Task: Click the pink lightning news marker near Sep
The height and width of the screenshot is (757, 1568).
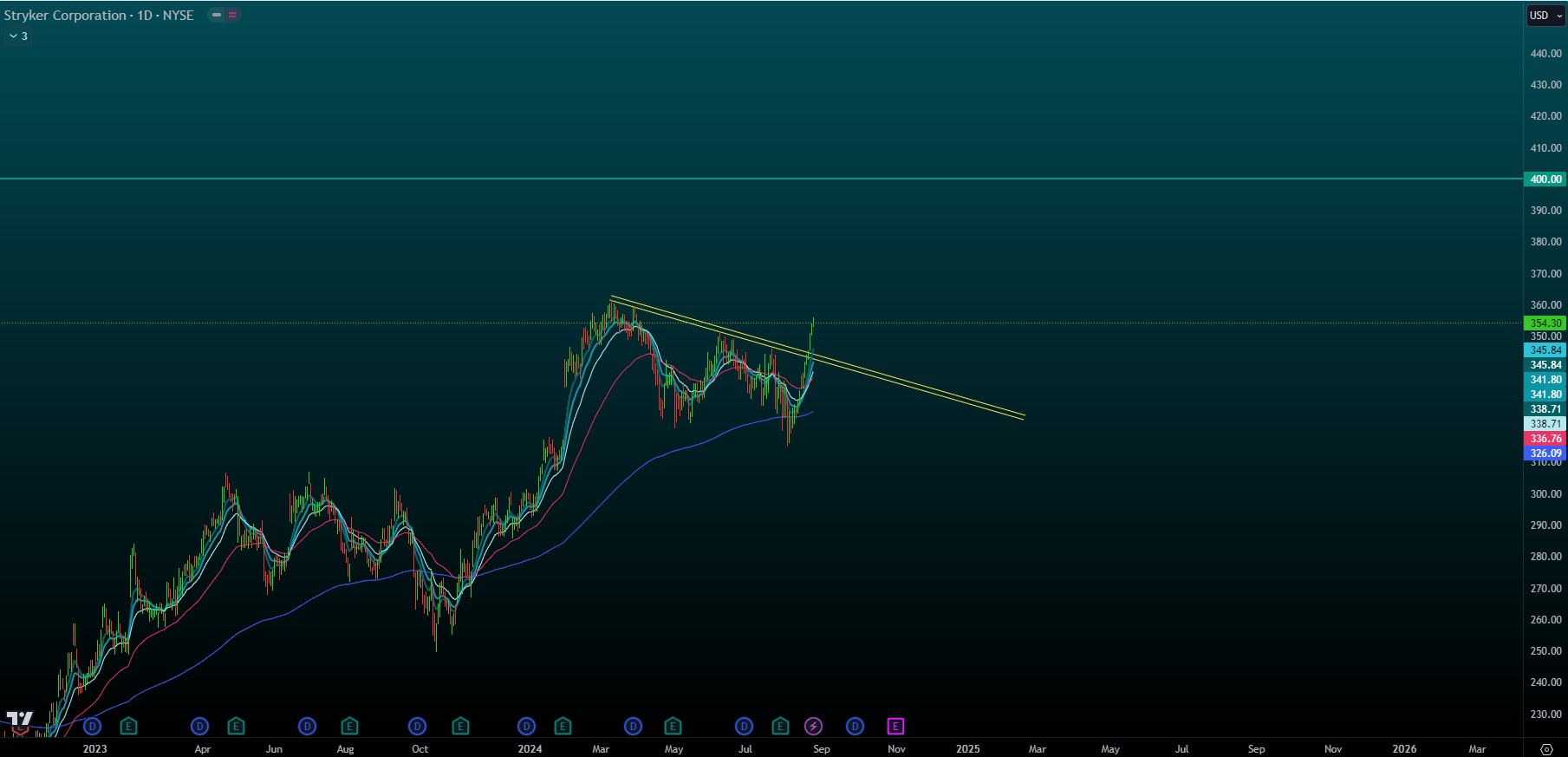Action: point(813,726)
